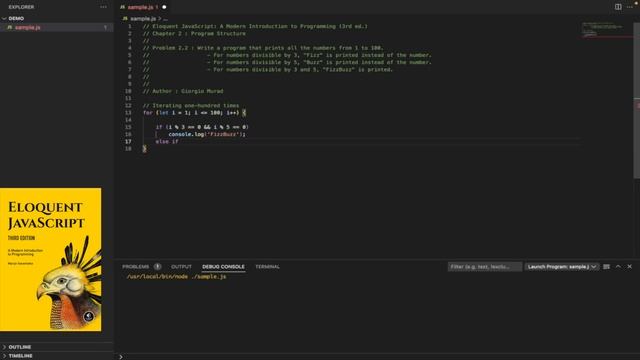Click the Eloquent JavaScript book cover
This screenshot has height=360, width=640.
coord(51,260)
